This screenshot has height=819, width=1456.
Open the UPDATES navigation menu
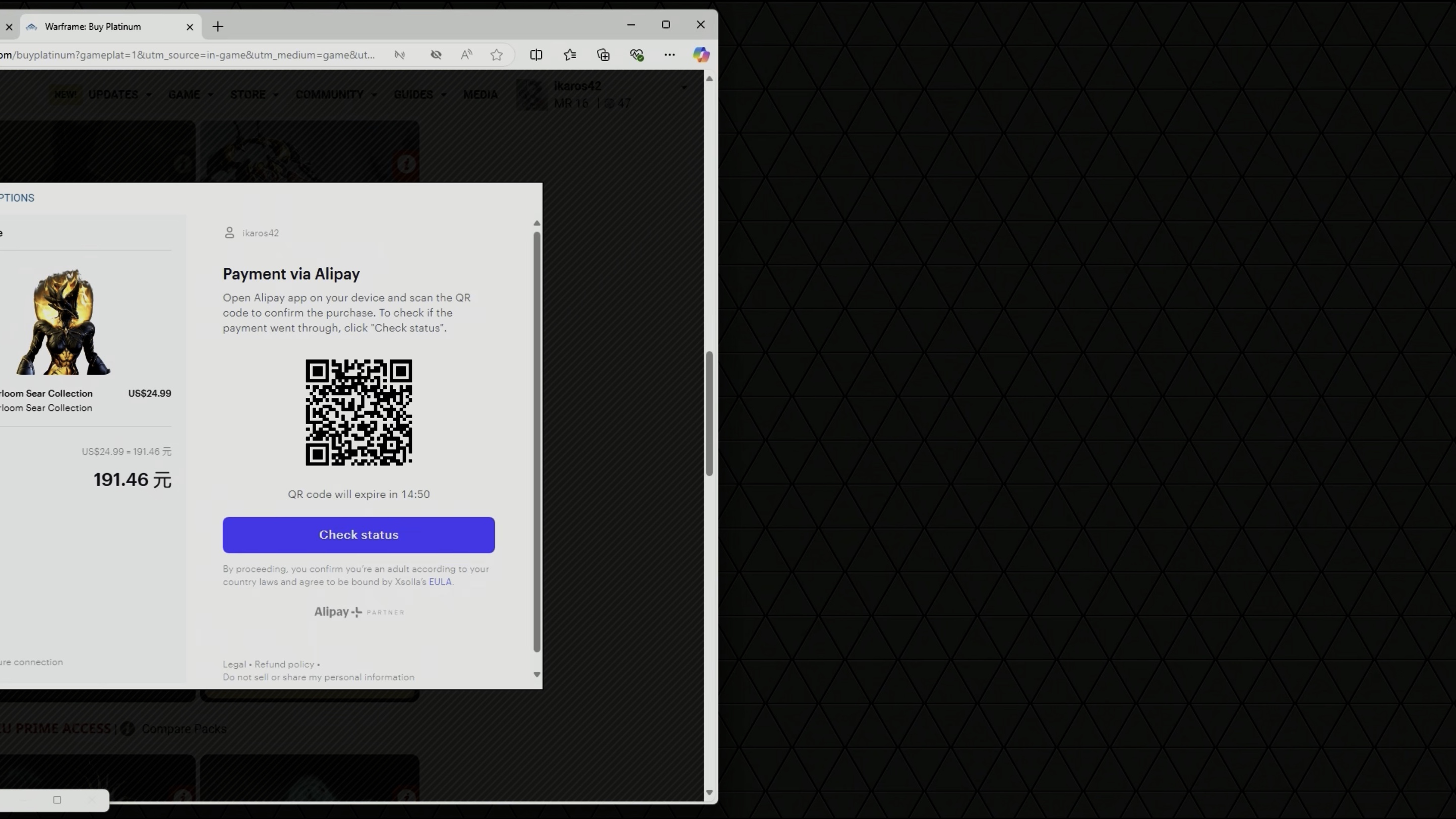119,94
